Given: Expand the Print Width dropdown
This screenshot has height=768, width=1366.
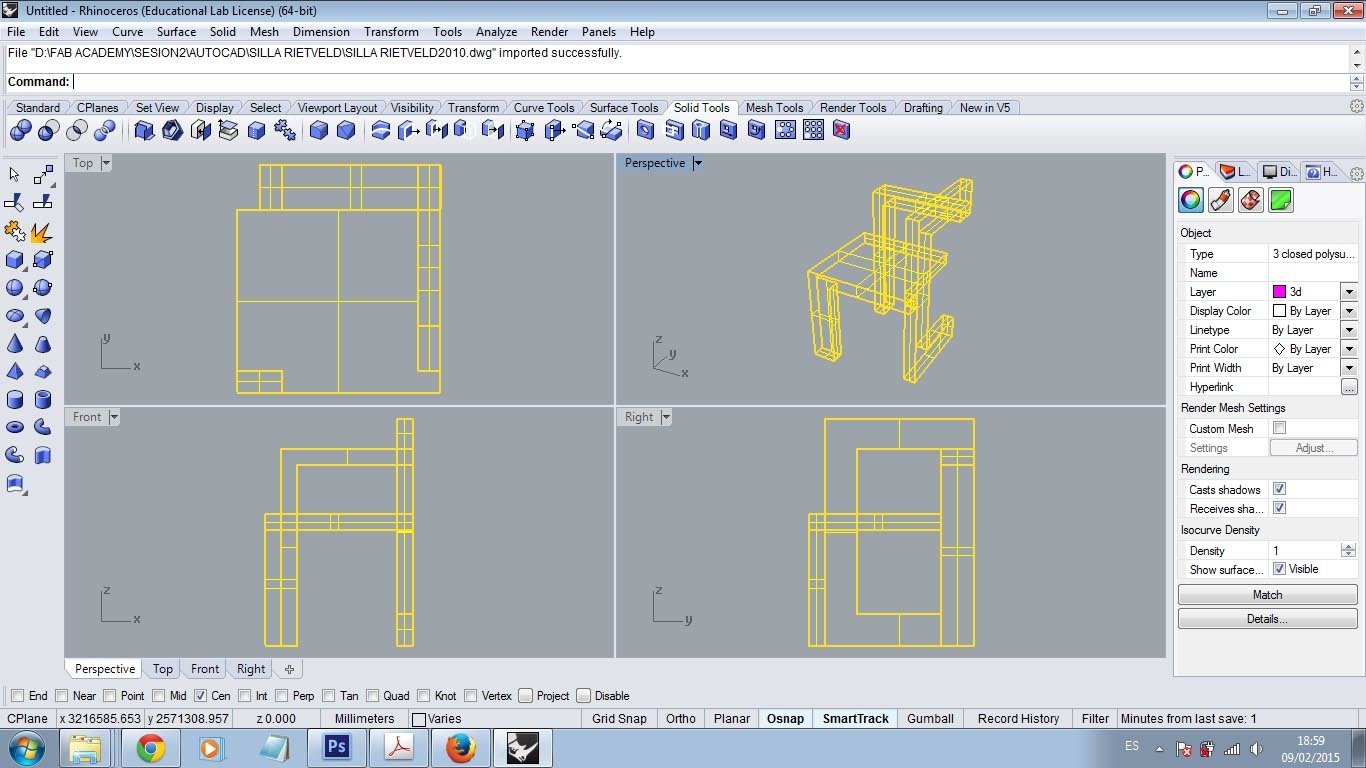Looking at the screenshot, I should click(x=1349, y=368).
